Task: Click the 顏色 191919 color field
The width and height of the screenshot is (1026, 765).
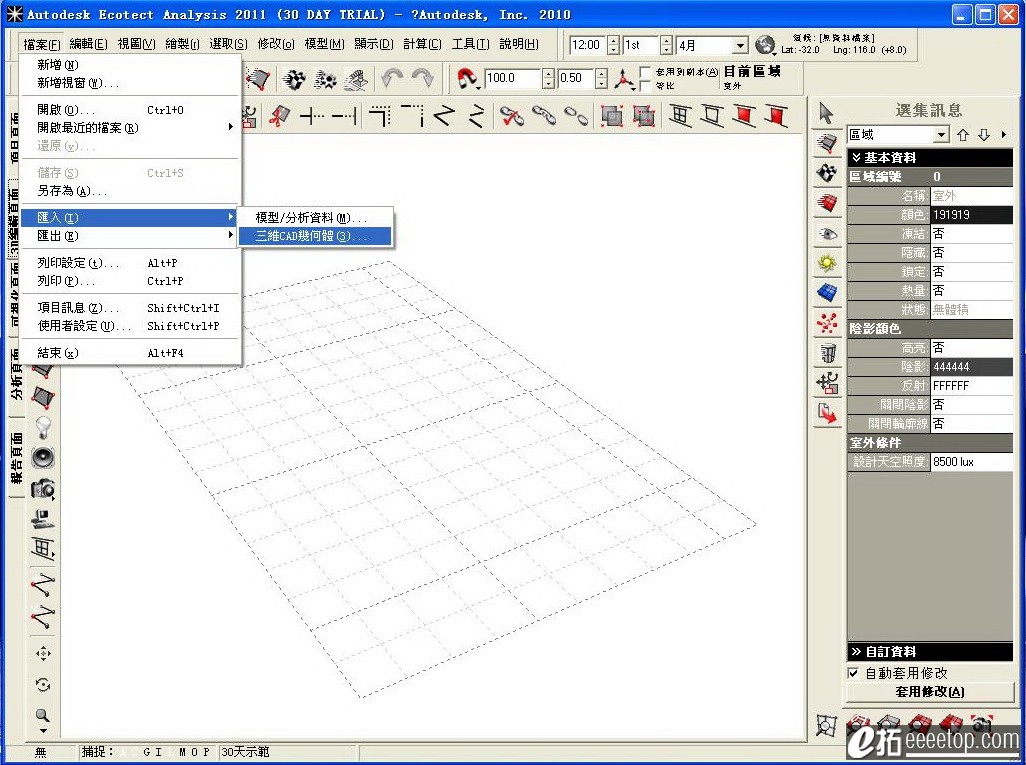Action: [x=972, y=215]
